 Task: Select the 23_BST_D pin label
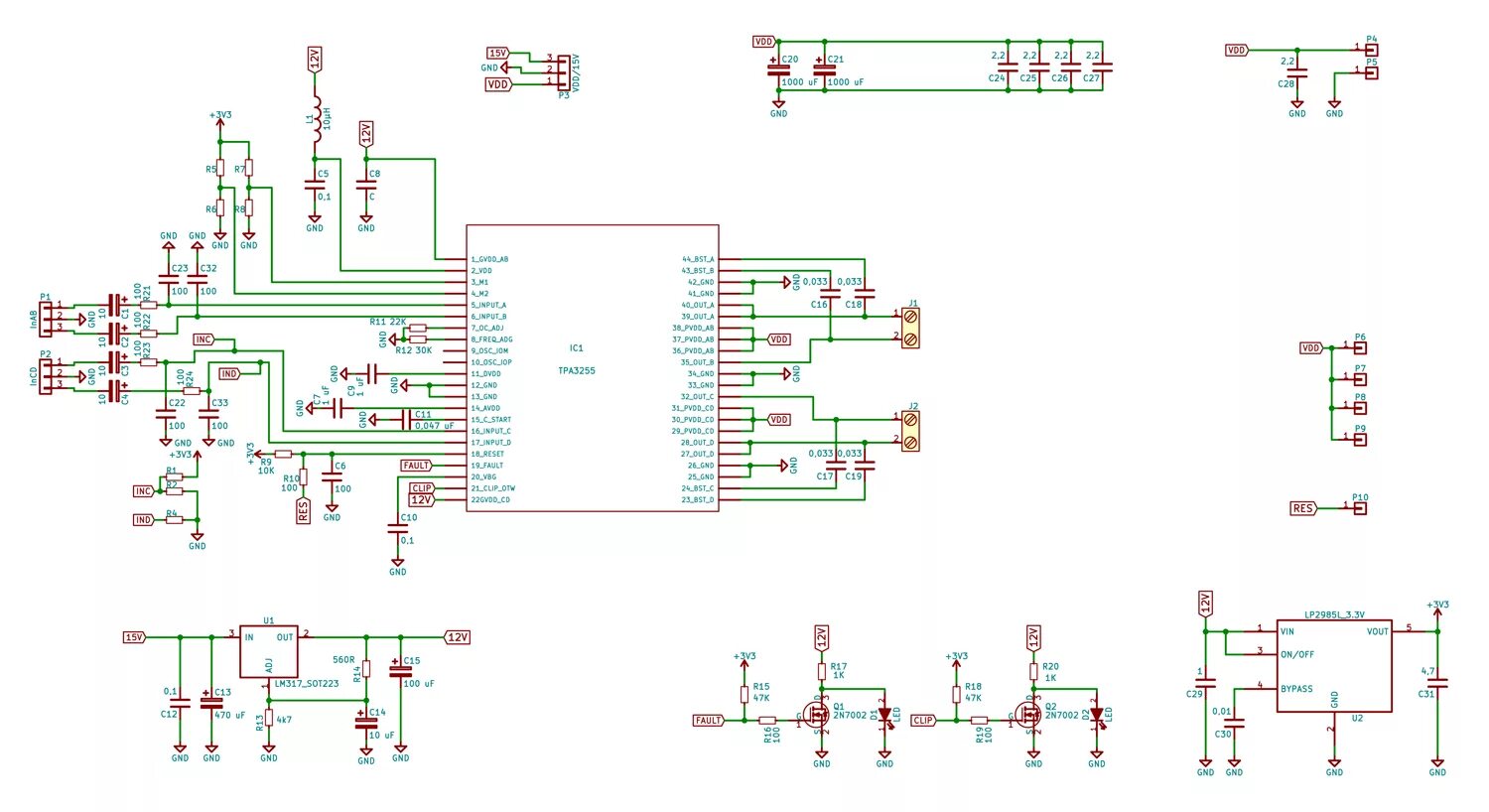pos(697,500)
